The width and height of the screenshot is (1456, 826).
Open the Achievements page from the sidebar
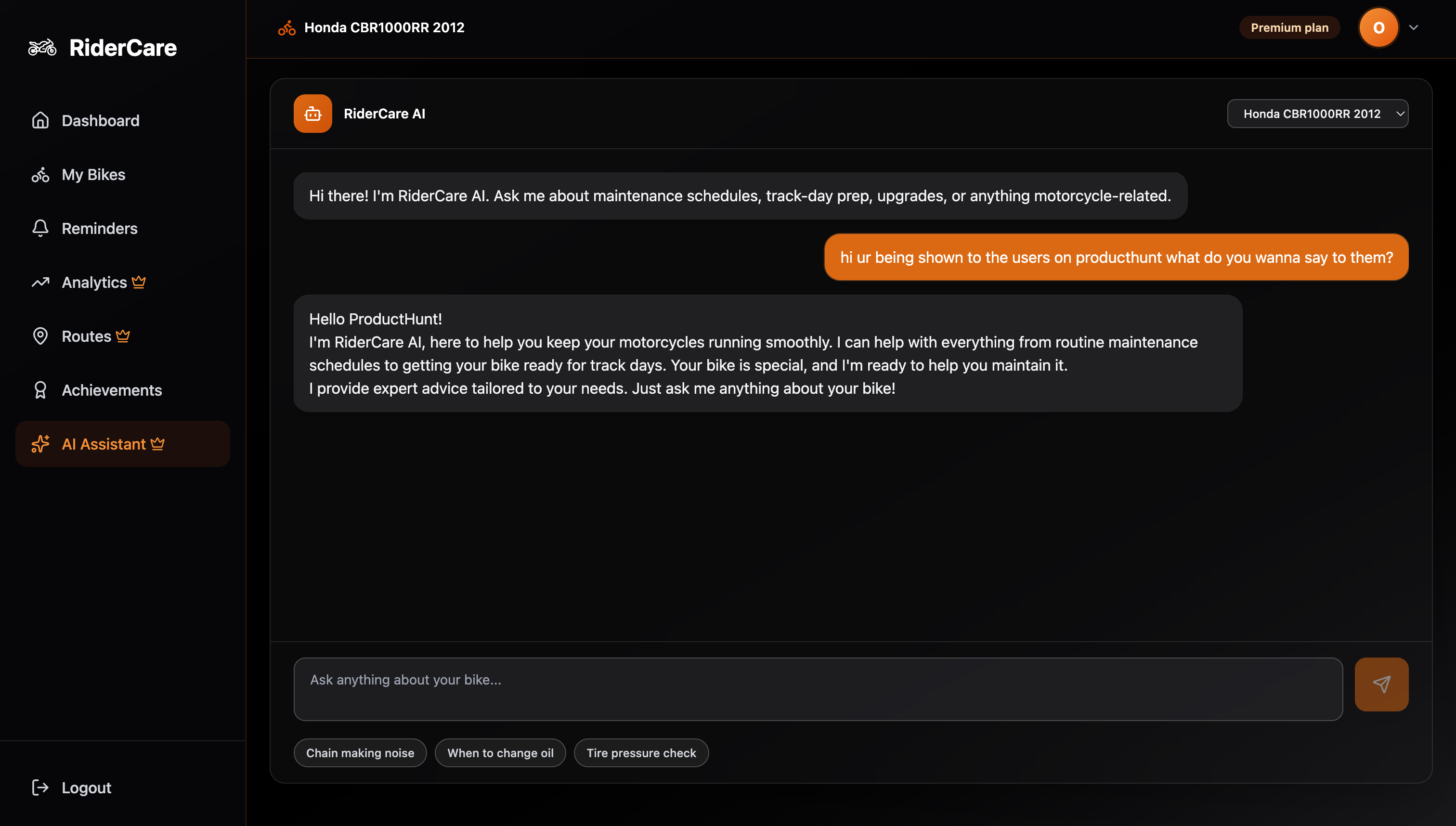(x=111, y=390)
